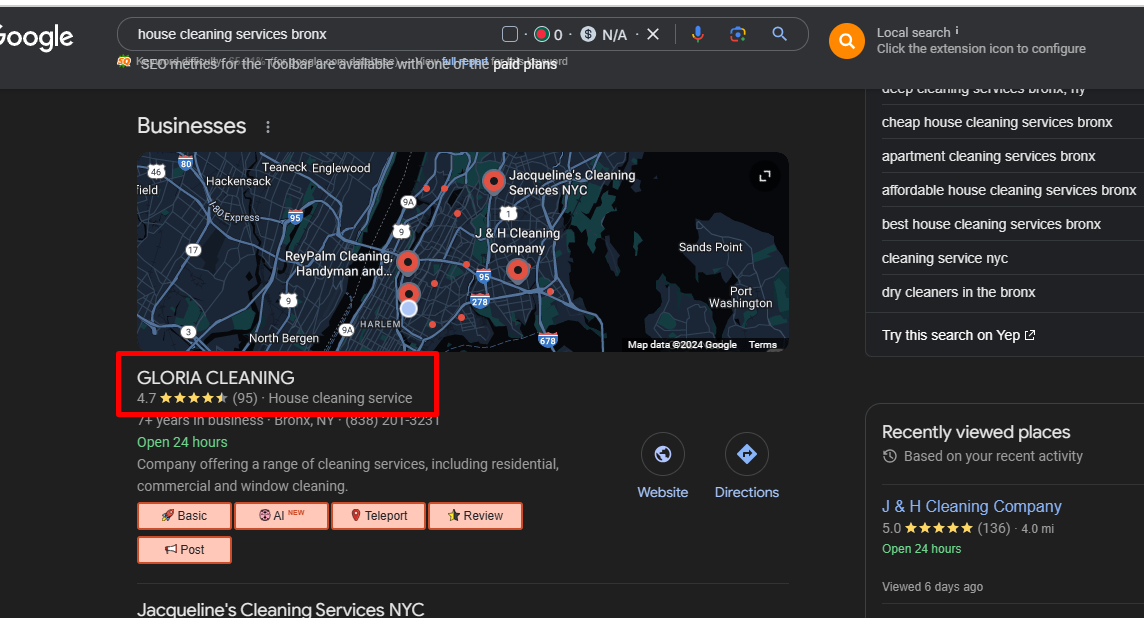Expand the map to full view
Screen dimensions: 1144x618
click(x=765, y=176)
